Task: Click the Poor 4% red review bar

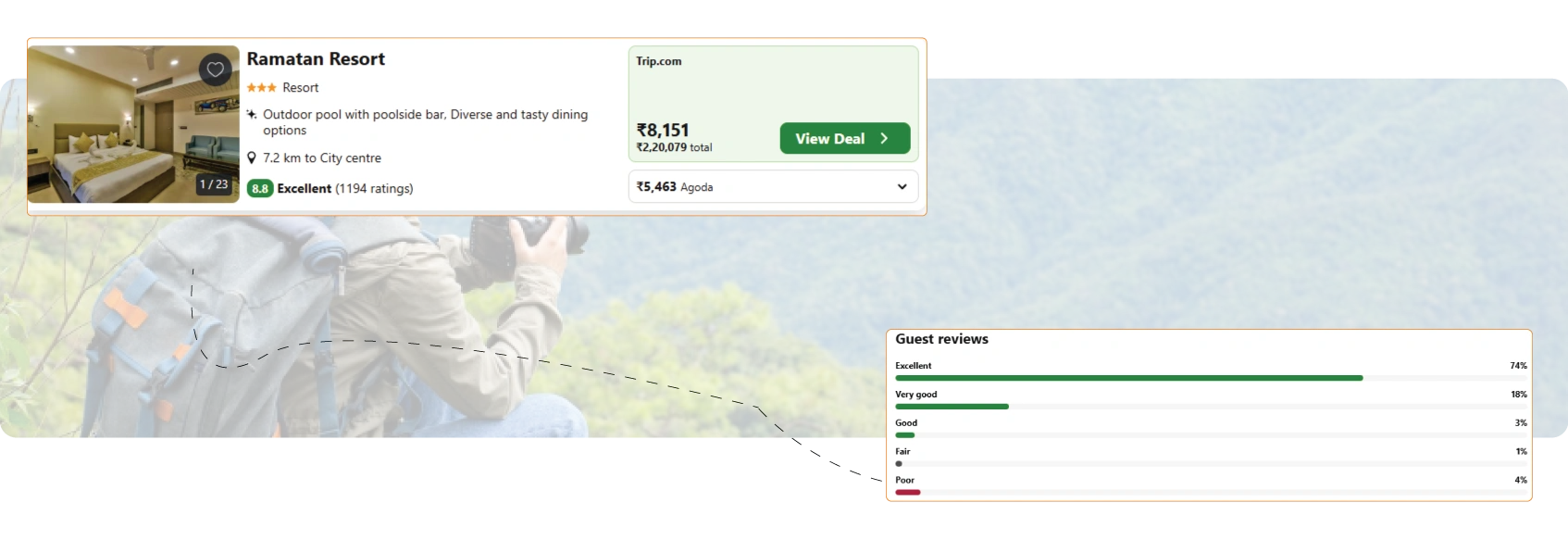Action: 908,493
